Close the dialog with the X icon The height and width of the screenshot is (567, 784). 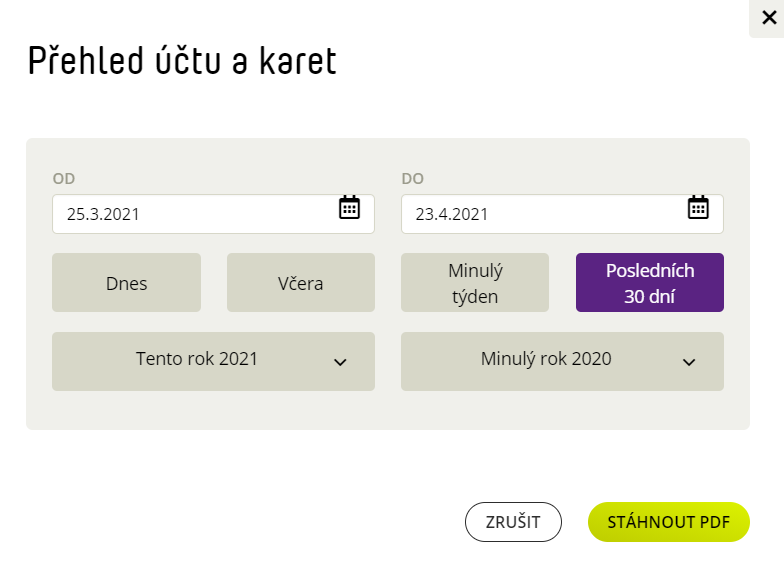coord(768,18)
